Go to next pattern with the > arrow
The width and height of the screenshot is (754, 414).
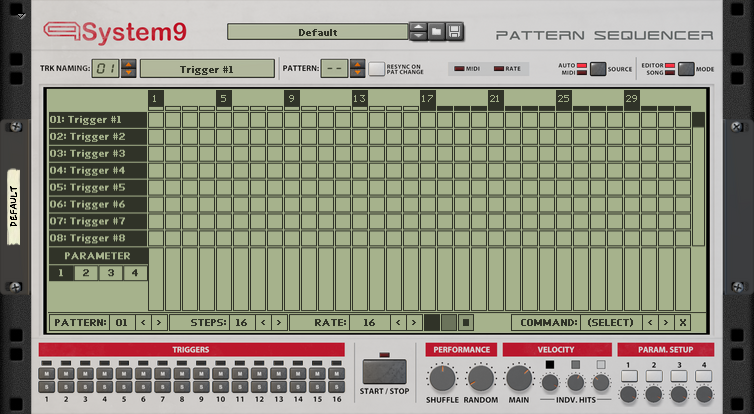159,323
